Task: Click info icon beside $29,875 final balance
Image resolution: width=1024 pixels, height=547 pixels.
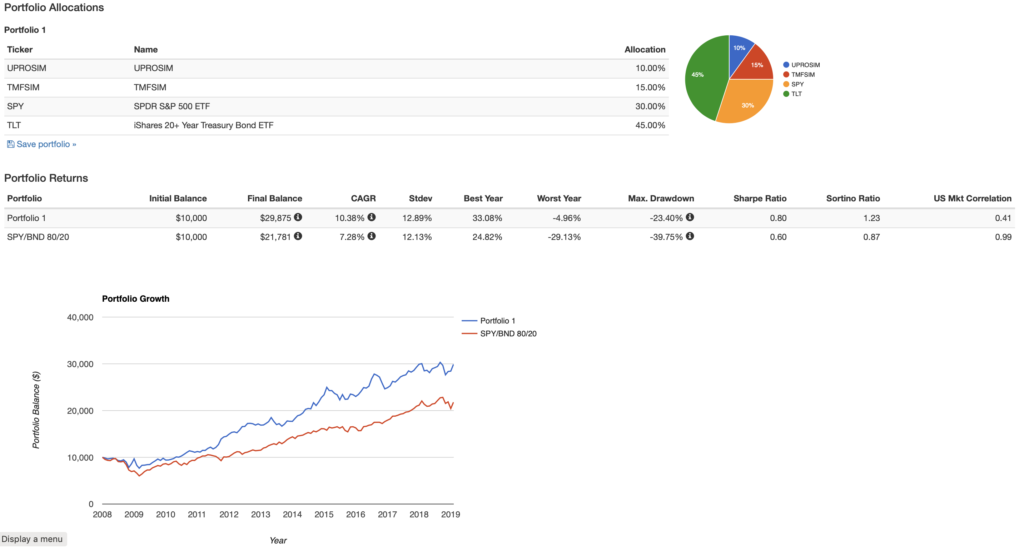Action: [x=309, y=217]
